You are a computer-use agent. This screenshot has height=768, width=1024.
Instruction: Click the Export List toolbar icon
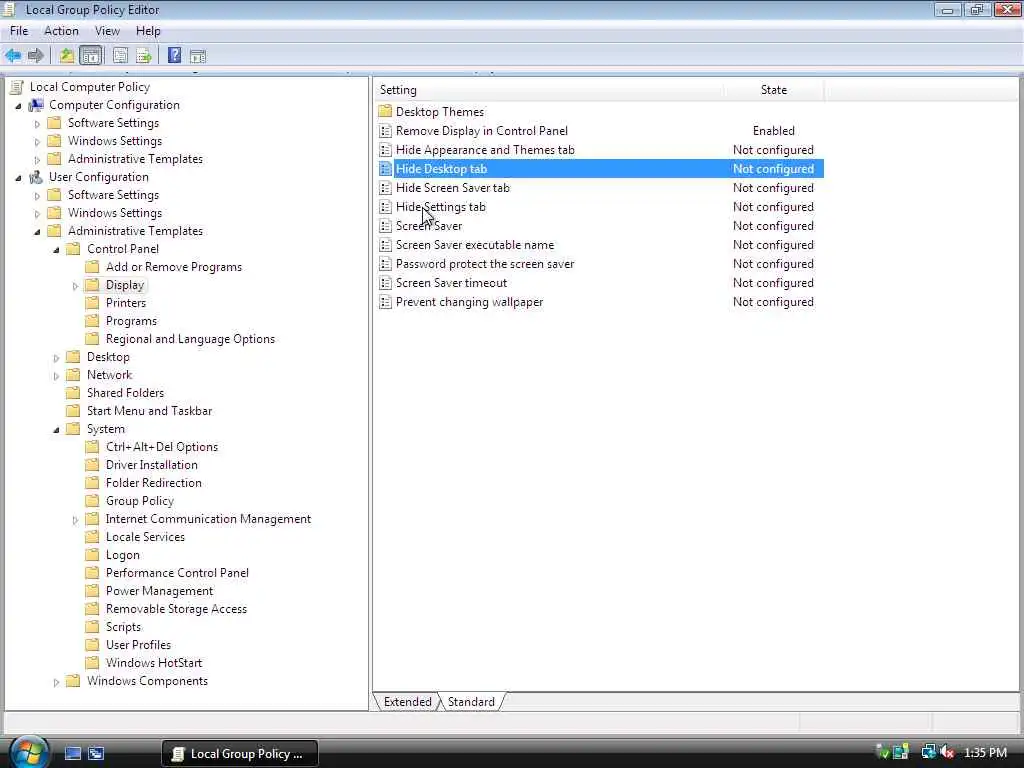(144, 56)
